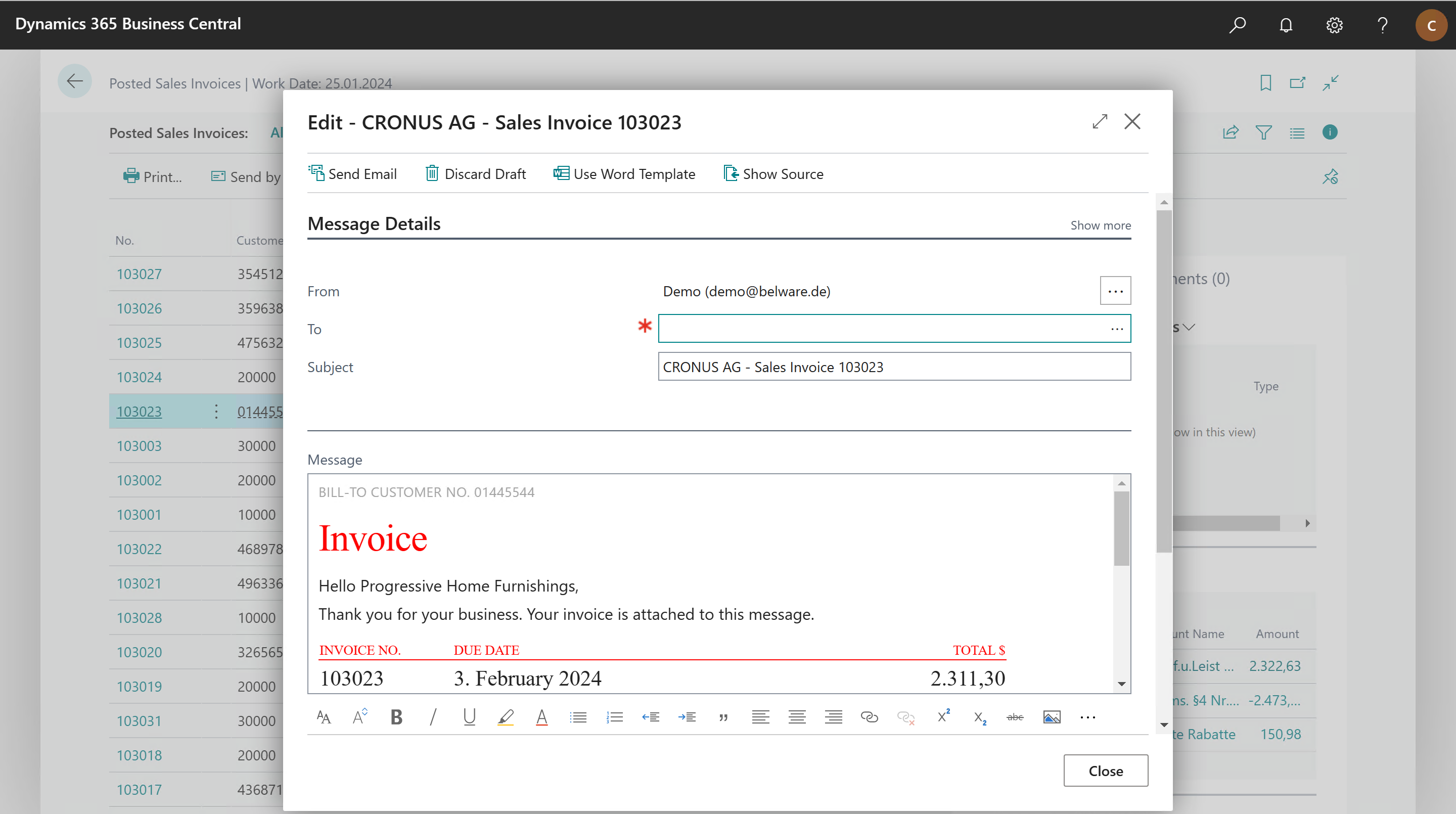Screen dimensions: 1456x814
Task: Open settings gear in top bar
Action: (1335, 25)
